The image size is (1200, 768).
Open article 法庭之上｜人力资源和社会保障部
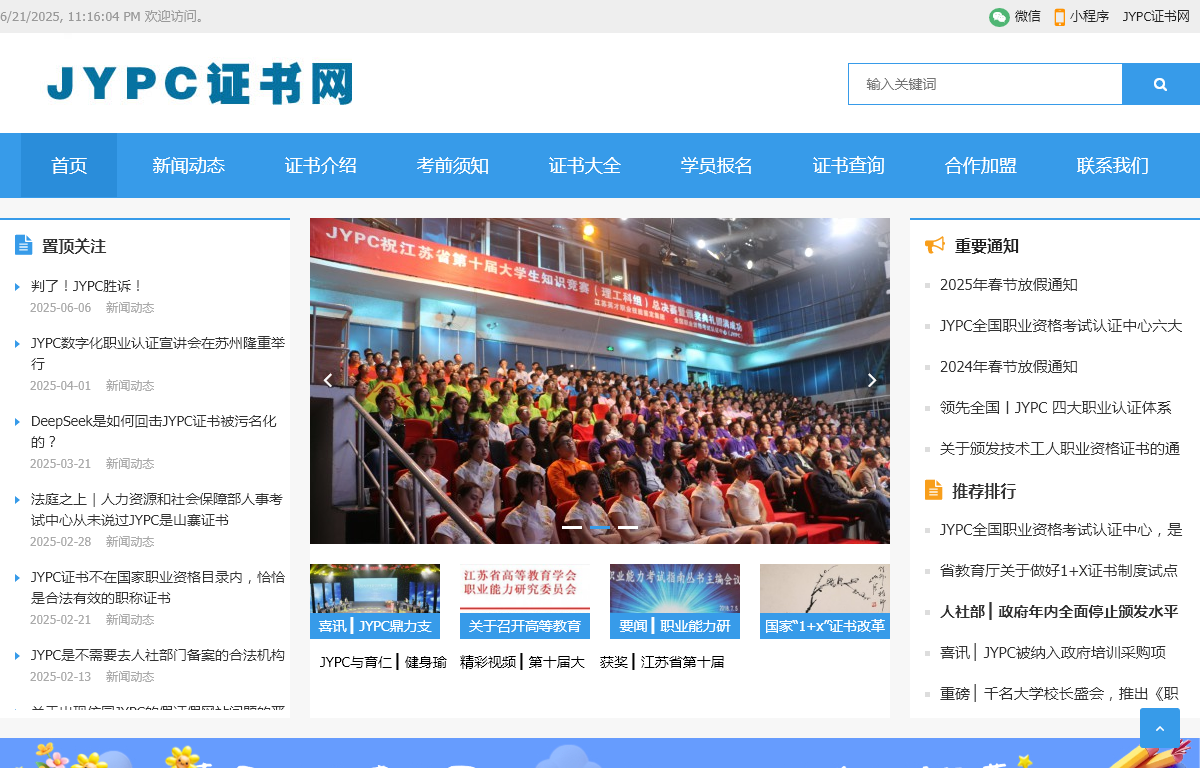157,509
